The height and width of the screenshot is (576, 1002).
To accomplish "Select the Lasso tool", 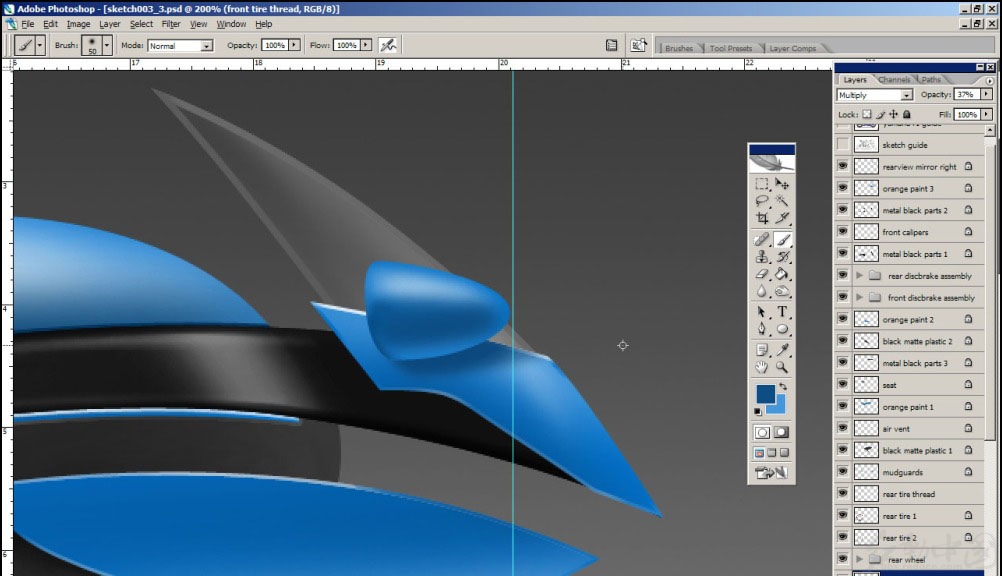I will (x=762, y=201).
